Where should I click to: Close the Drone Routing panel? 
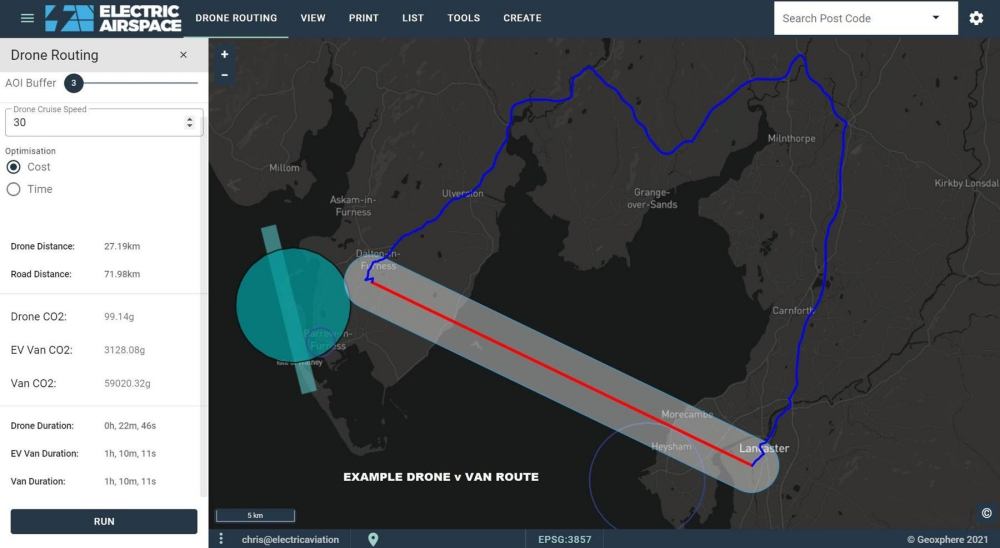(183, 56)
